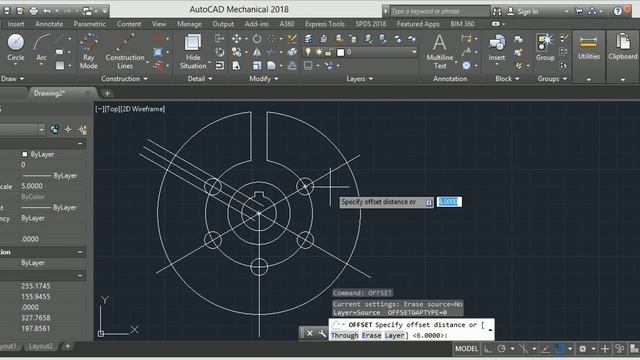The image size is (640, 360).
Task: Click the search binoculars icon
Action: [x=497, y=11]
